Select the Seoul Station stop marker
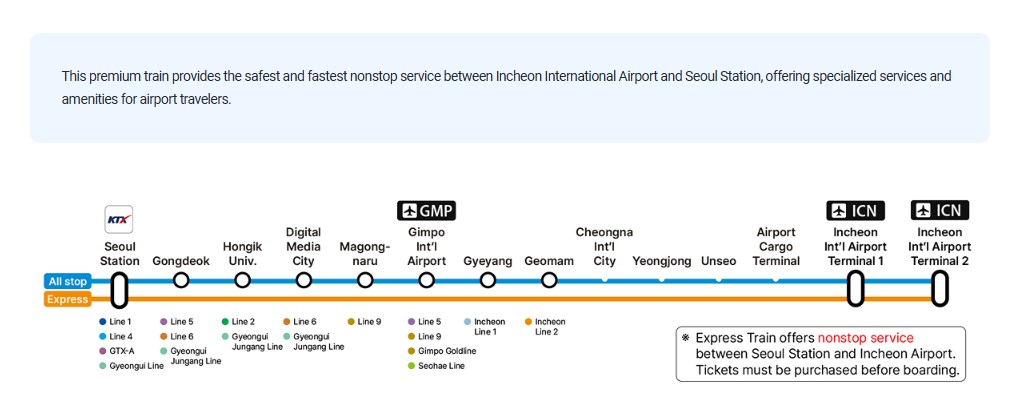1016x412 pixels. pyautogui.click(x=119, y=289)
